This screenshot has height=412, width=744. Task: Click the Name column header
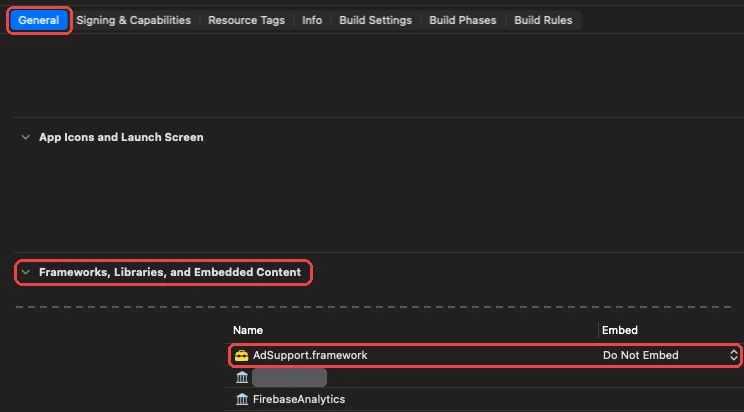248,330
